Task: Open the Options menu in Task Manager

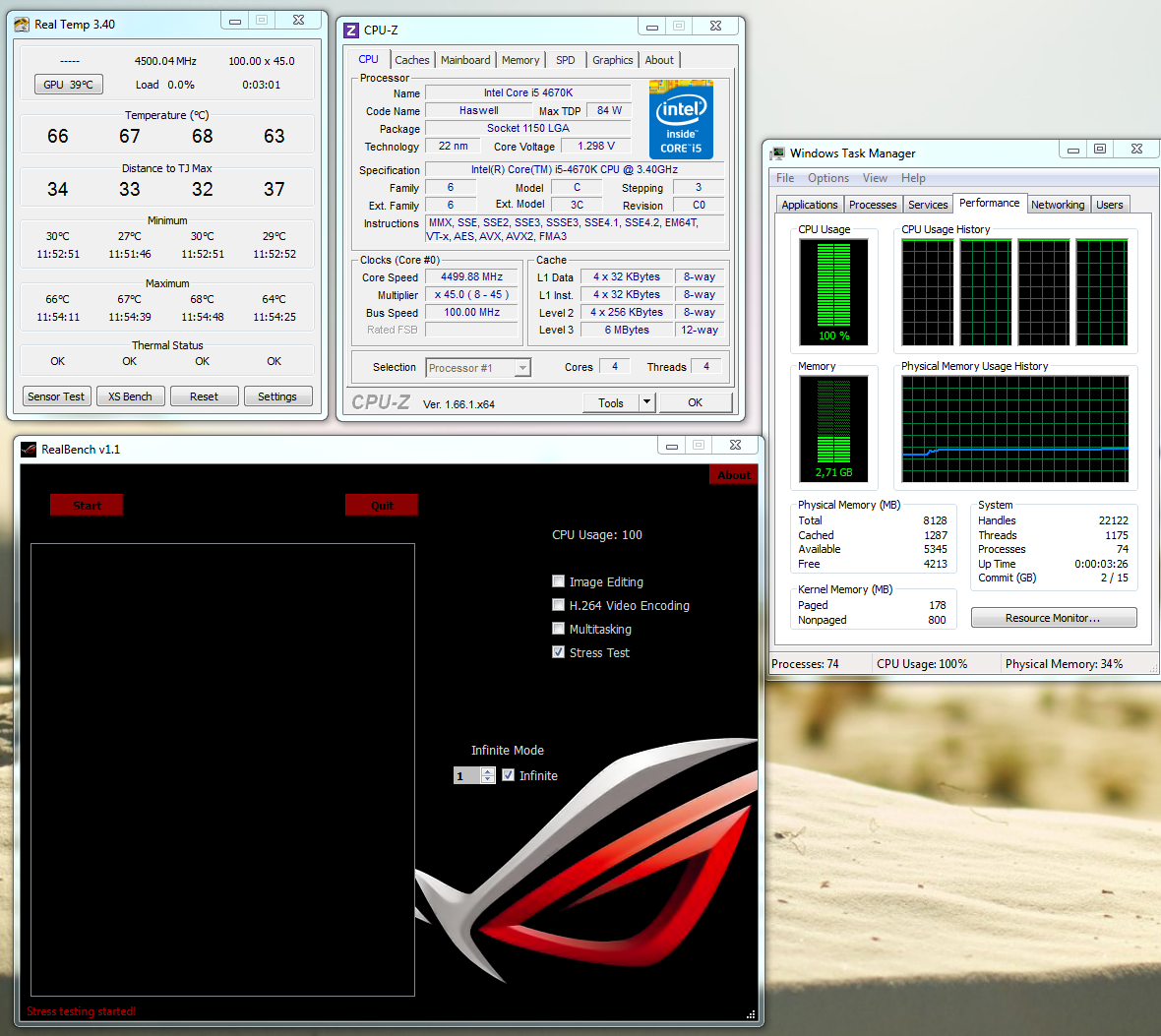Action: click(827, 178)
